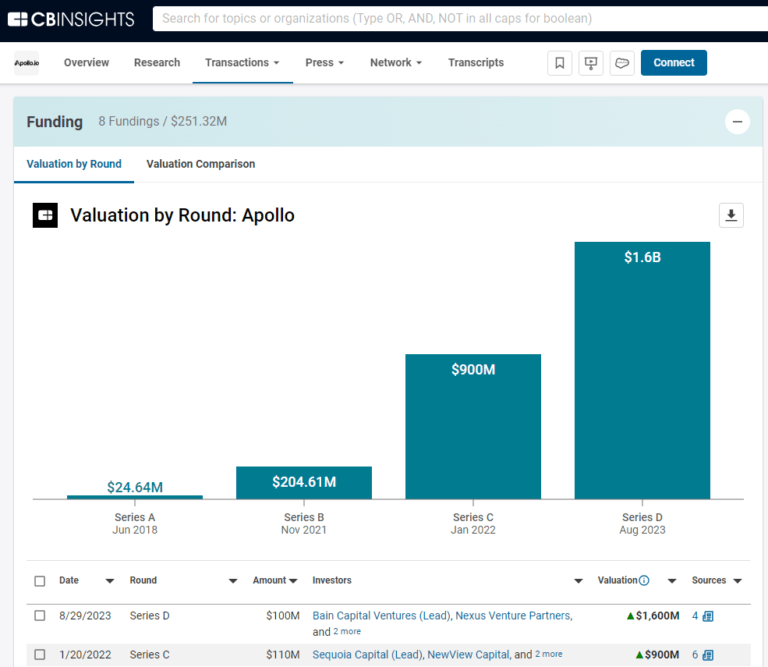768x667 pixels.
Task: Go to the Research tab
Action: coord(157,63)
